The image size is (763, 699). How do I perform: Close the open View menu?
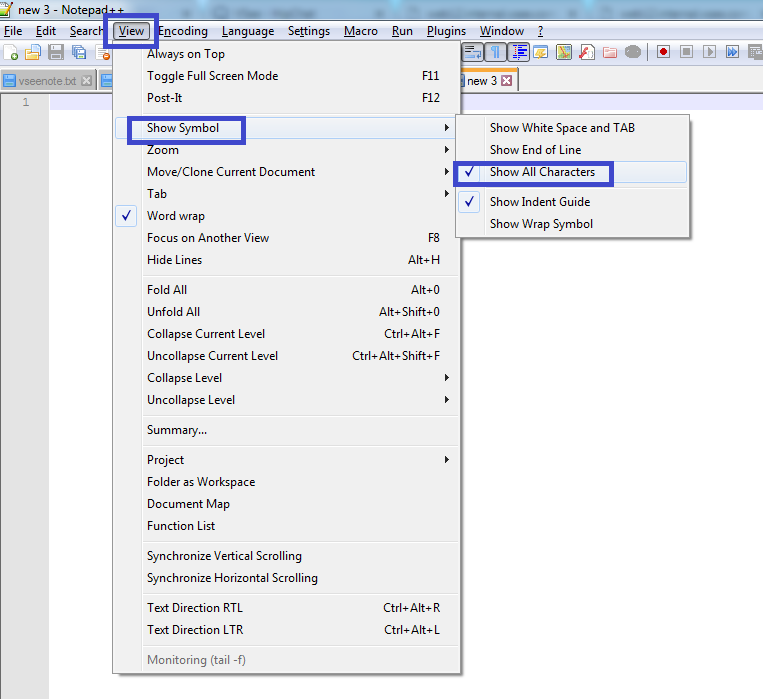point(131,31)
